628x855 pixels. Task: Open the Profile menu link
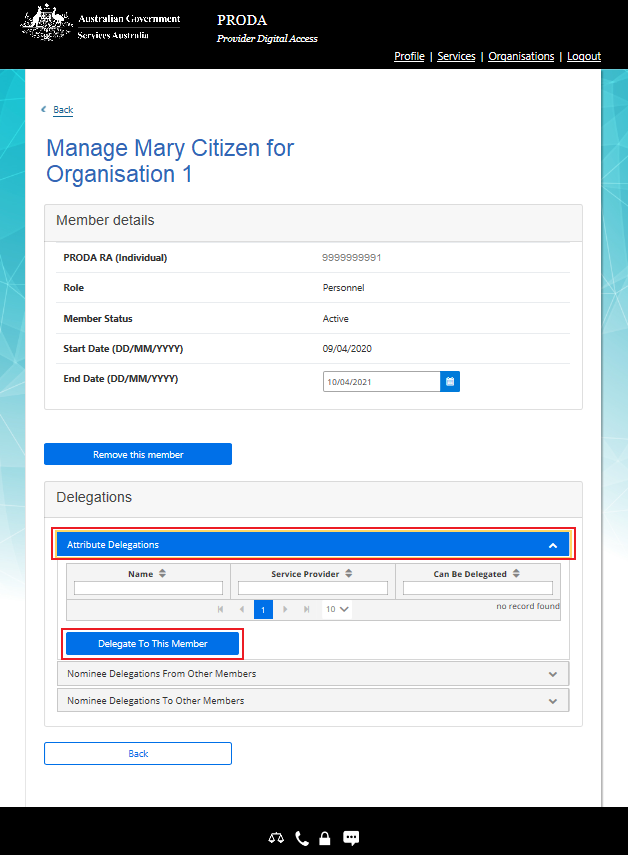[409, 57]
